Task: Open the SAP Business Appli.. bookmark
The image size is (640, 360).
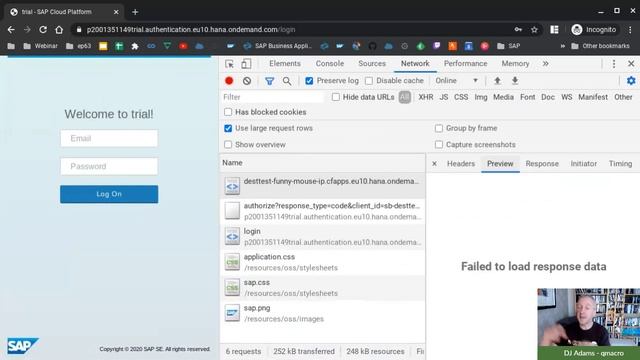Action: tap(278, 46)
